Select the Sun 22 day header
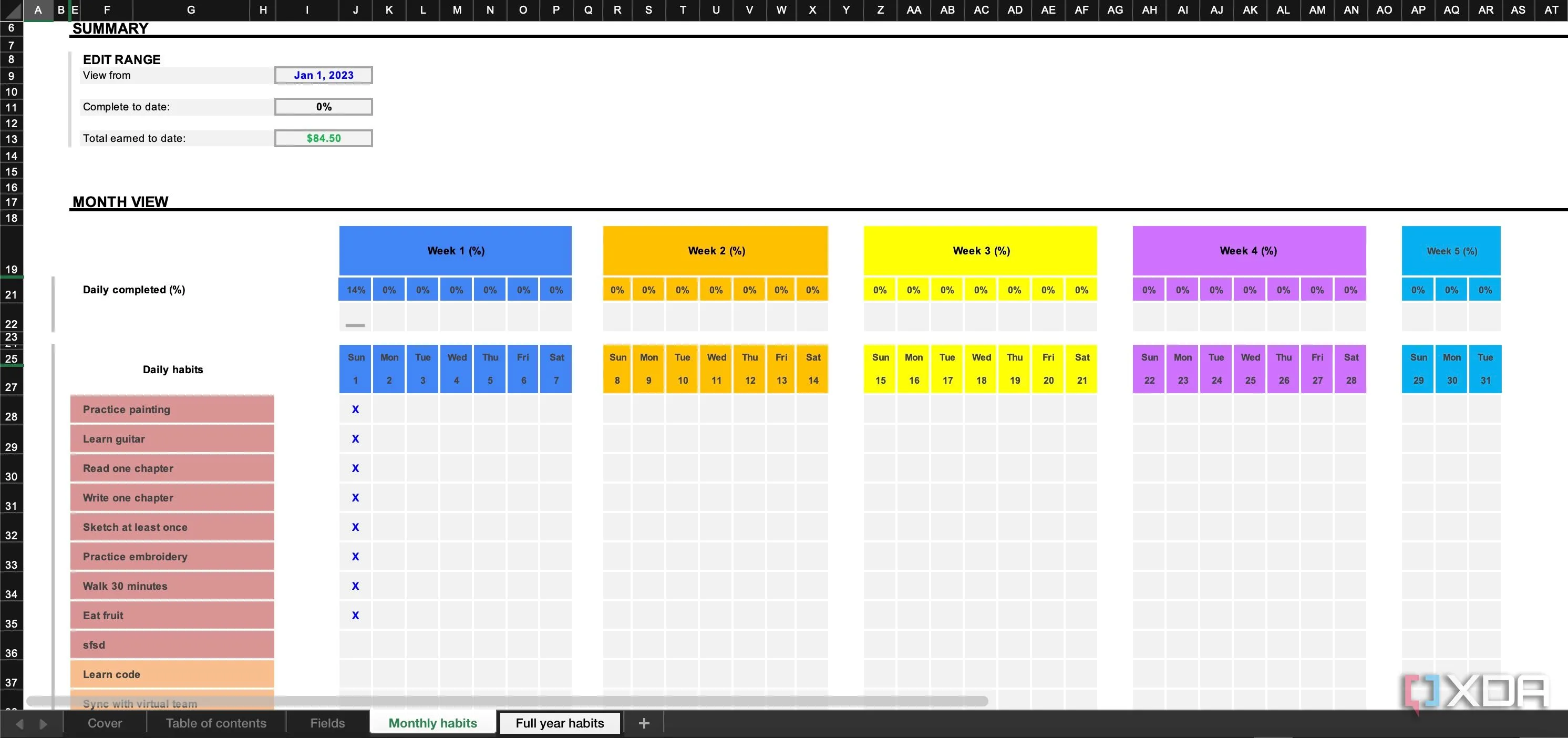Screen dimensions: 1568x738 click(1149, 369)
